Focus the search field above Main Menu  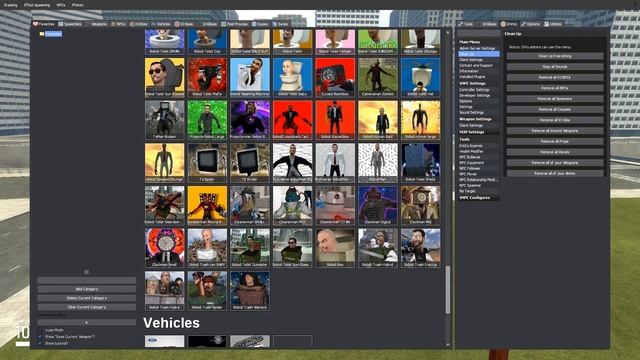pyautogui.click(x=478, y=33)
